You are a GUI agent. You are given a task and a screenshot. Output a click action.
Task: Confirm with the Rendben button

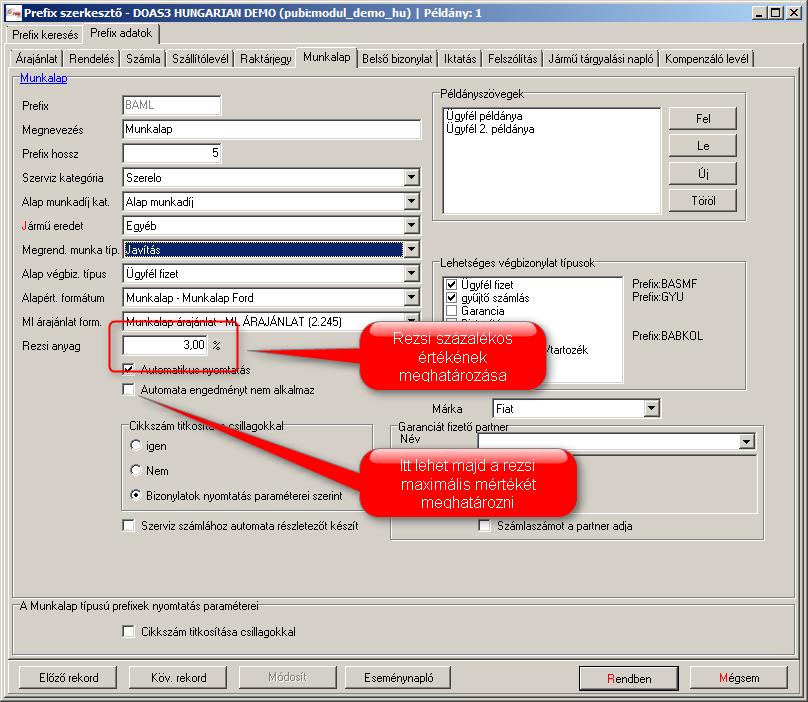click(629, 678)
